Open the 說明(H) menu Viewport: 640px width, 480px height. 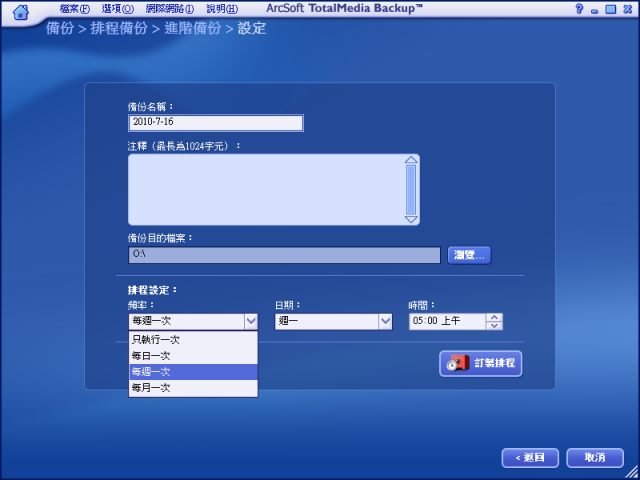[x=222, y=9]
